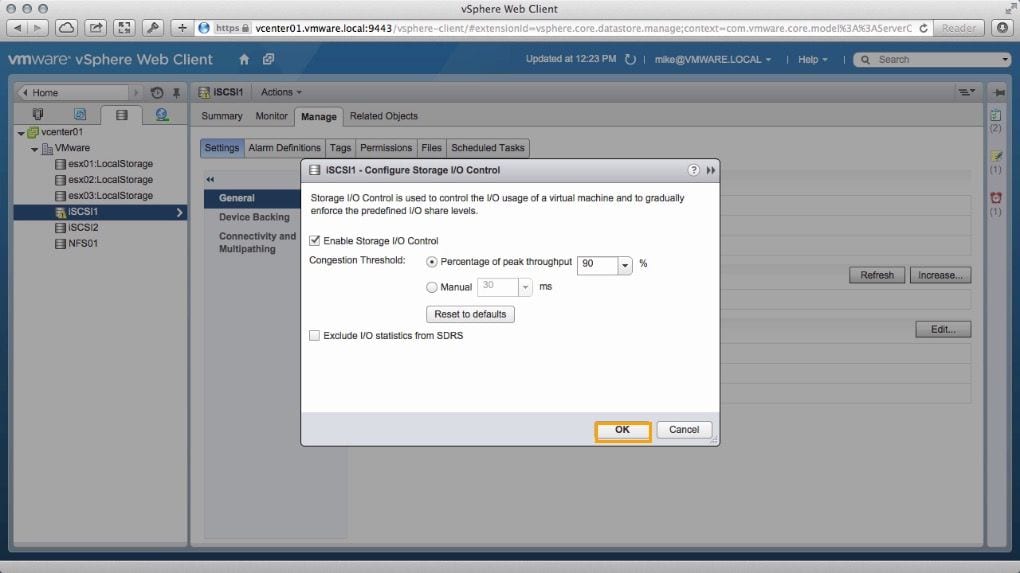Switch to VMs and Templates inventory view icon
Viewport: 1020px width, 573px height.
(79, 114)
